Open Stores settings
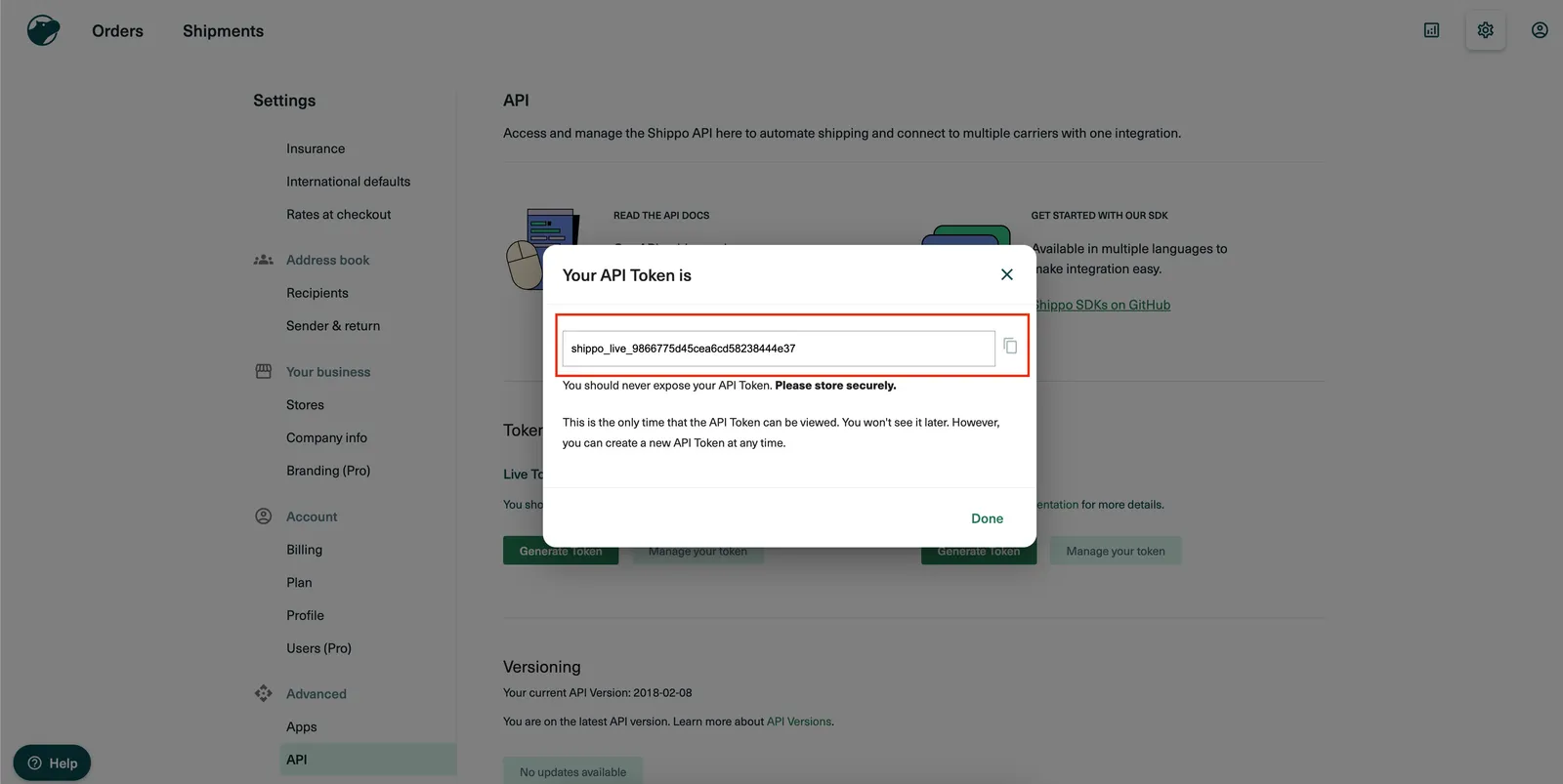Image resolution: width=1563 pixels, height=784 pixels. 305,405
